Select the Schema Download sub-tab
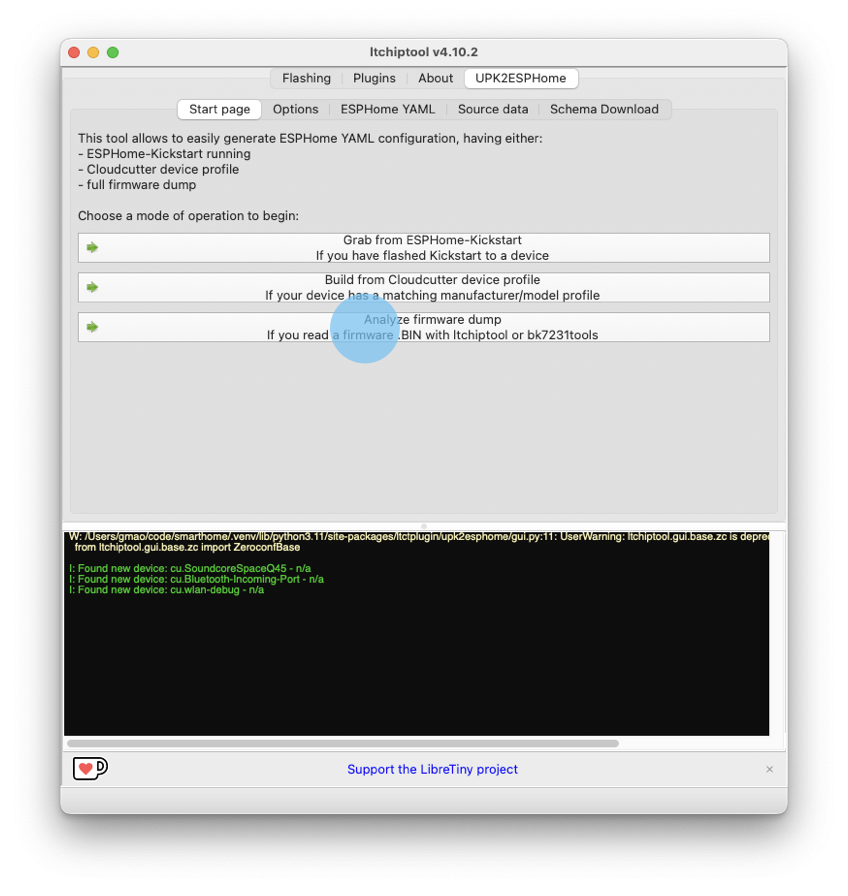Screen dimensions: 848x896 pyautogui.click(x=605, y=109)
